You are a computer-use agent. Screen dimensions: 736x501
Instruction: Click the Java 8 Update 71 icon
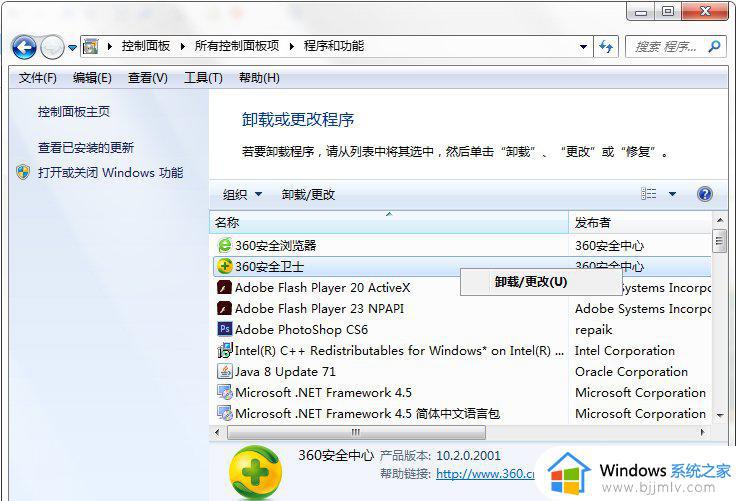[x=224, y=371]
